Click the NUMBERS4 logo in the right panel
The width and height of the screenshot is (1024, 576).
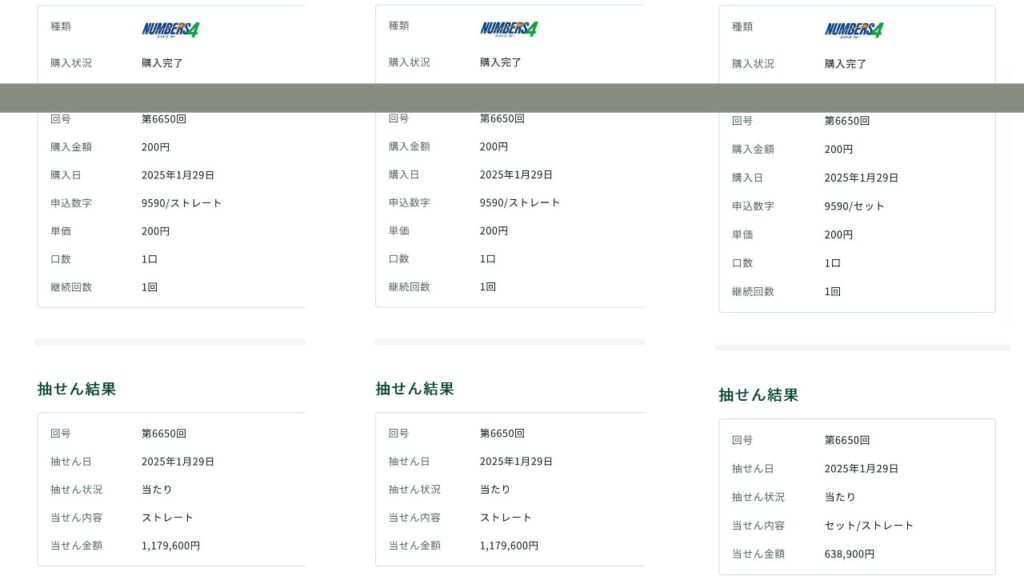[854, 30]
